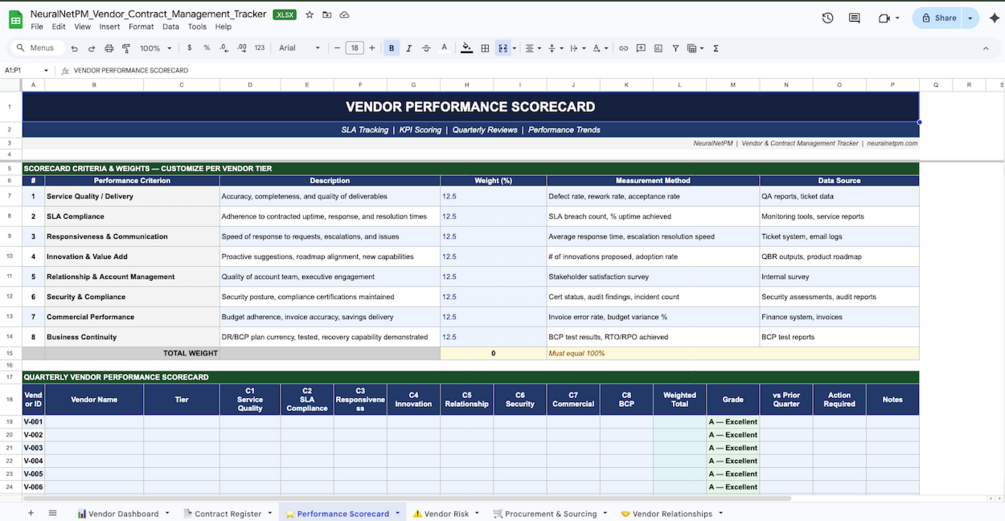Toggle merge cells button
Viewport: 1005px width, 521px height.
point(503,48)
